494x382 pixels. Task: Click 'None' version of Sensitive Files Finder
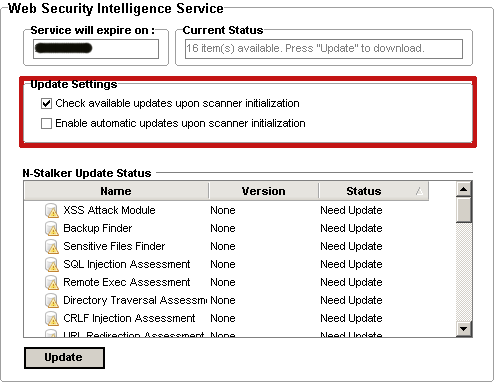click(x=223, y=246)
